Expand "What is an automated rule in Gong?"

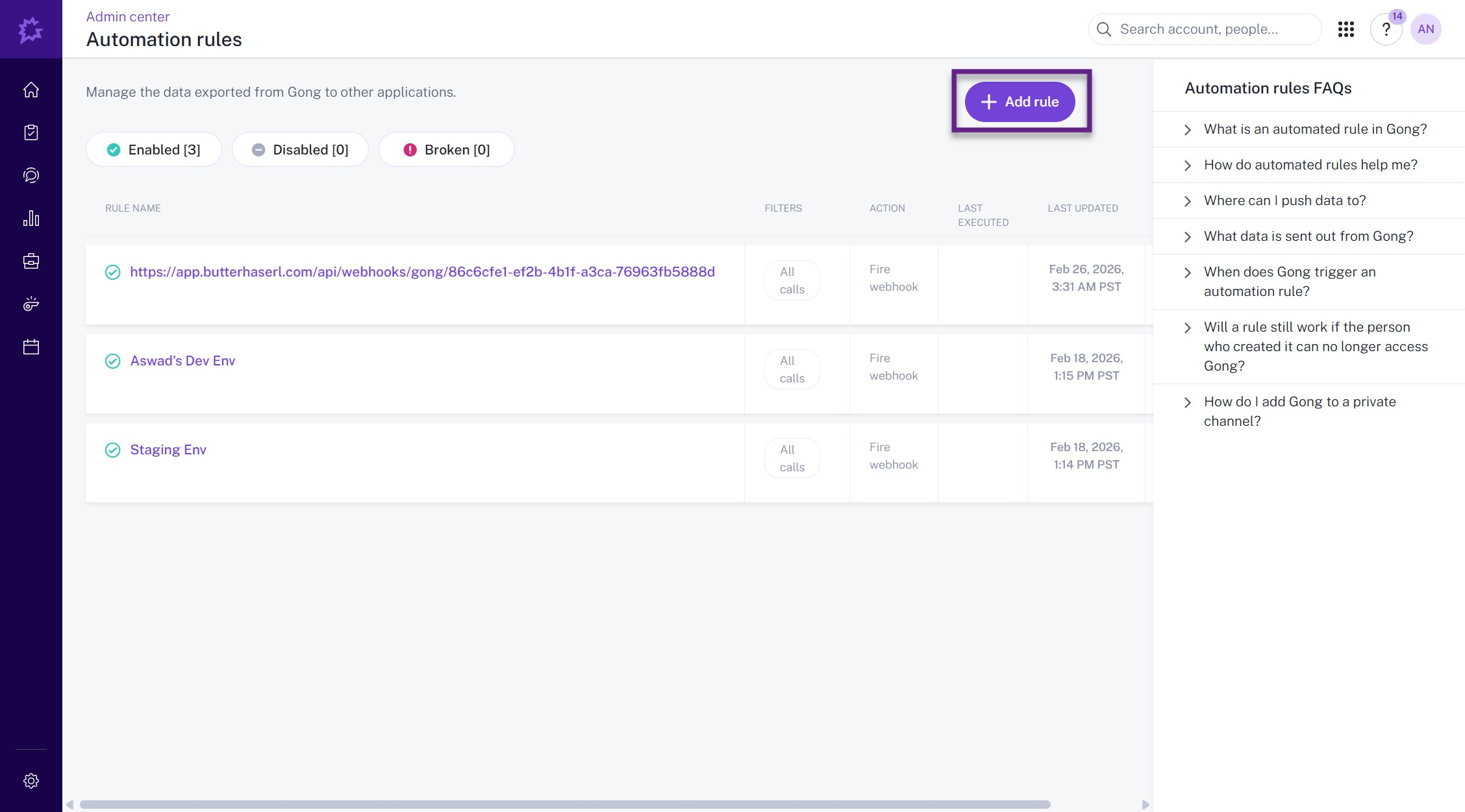point(1315,129)
